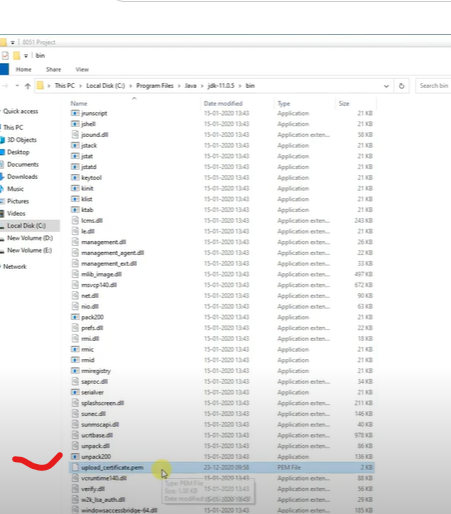Click the verify.dll file icon

click(75, 489)
